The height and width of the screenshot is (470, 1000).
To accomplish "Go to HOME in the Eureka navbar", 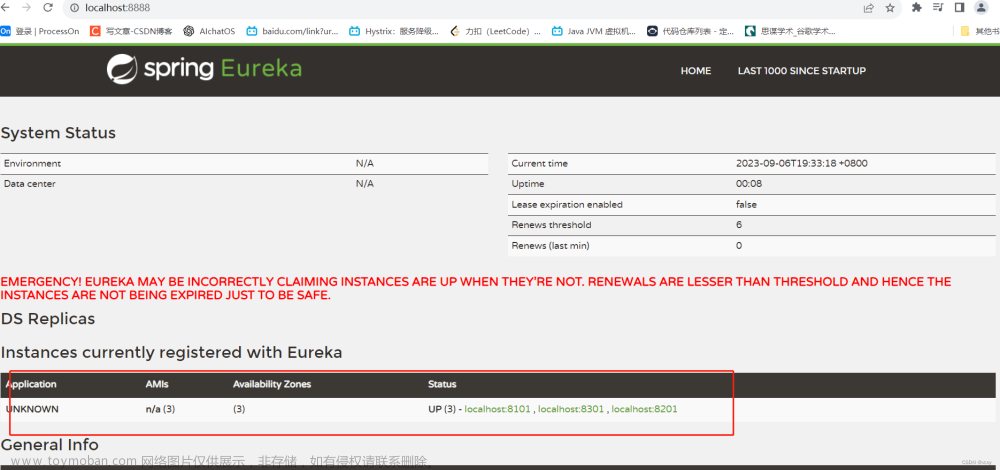I will point(696,71).
